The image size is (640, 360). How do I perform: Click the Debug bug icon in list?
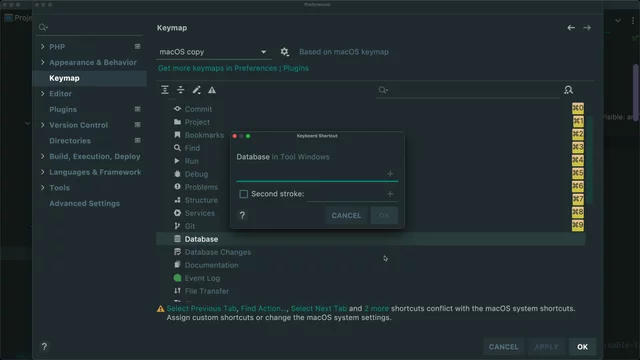coord(177,174)
